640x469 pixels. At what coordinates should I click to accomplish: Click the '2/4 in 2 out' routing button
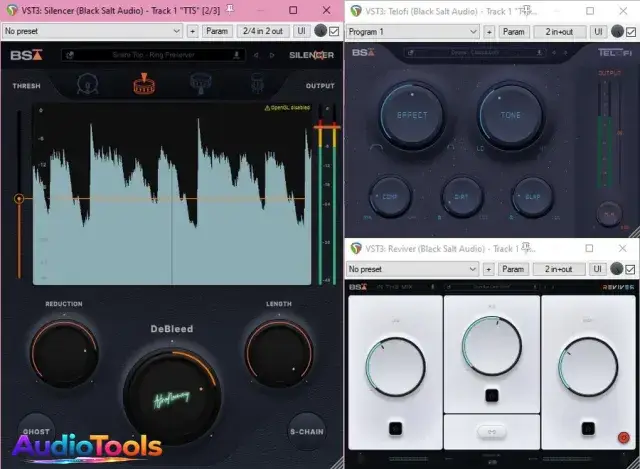263,31
